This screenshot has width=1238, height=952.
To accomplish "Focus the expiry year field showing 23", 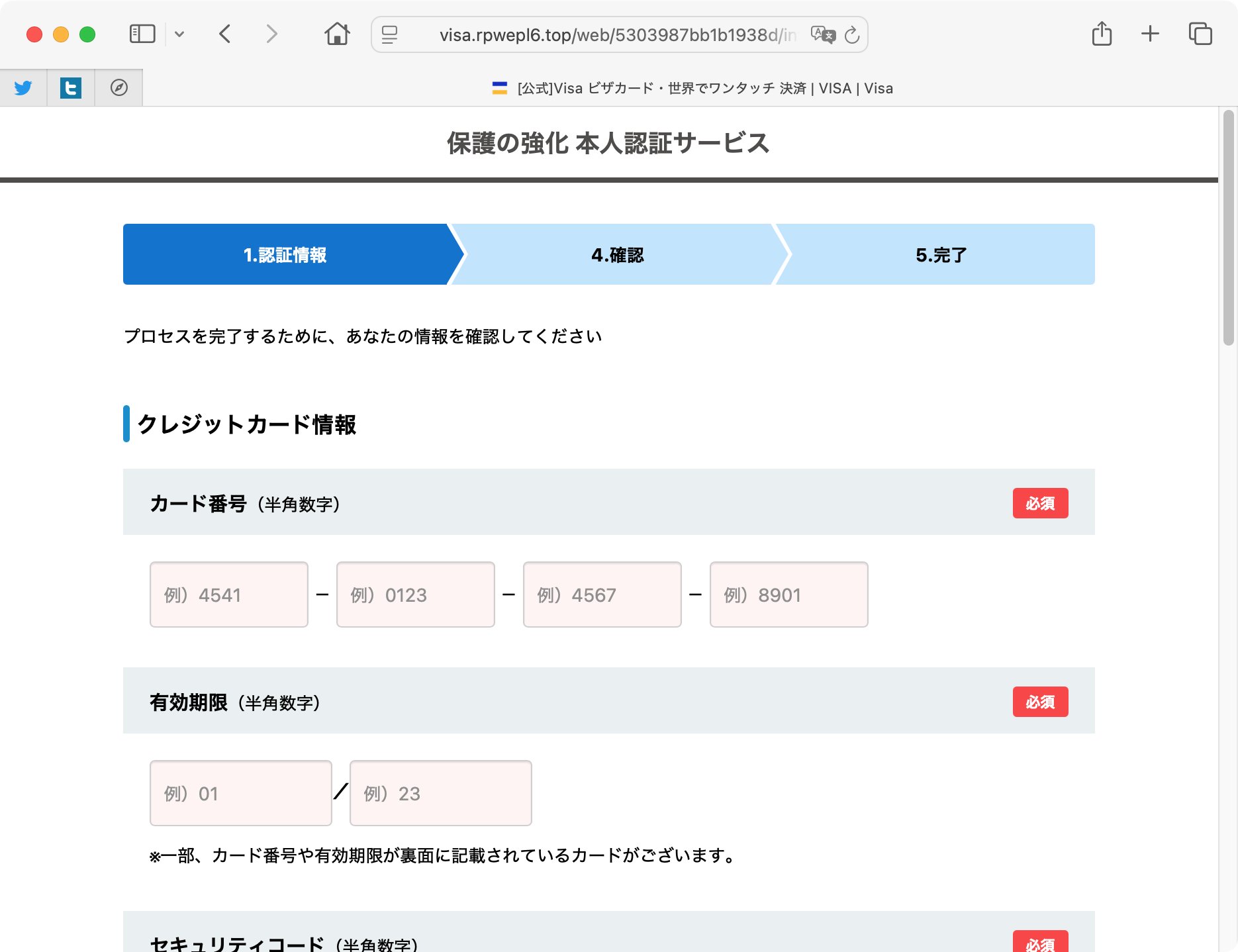I will (x=441, y=793).
